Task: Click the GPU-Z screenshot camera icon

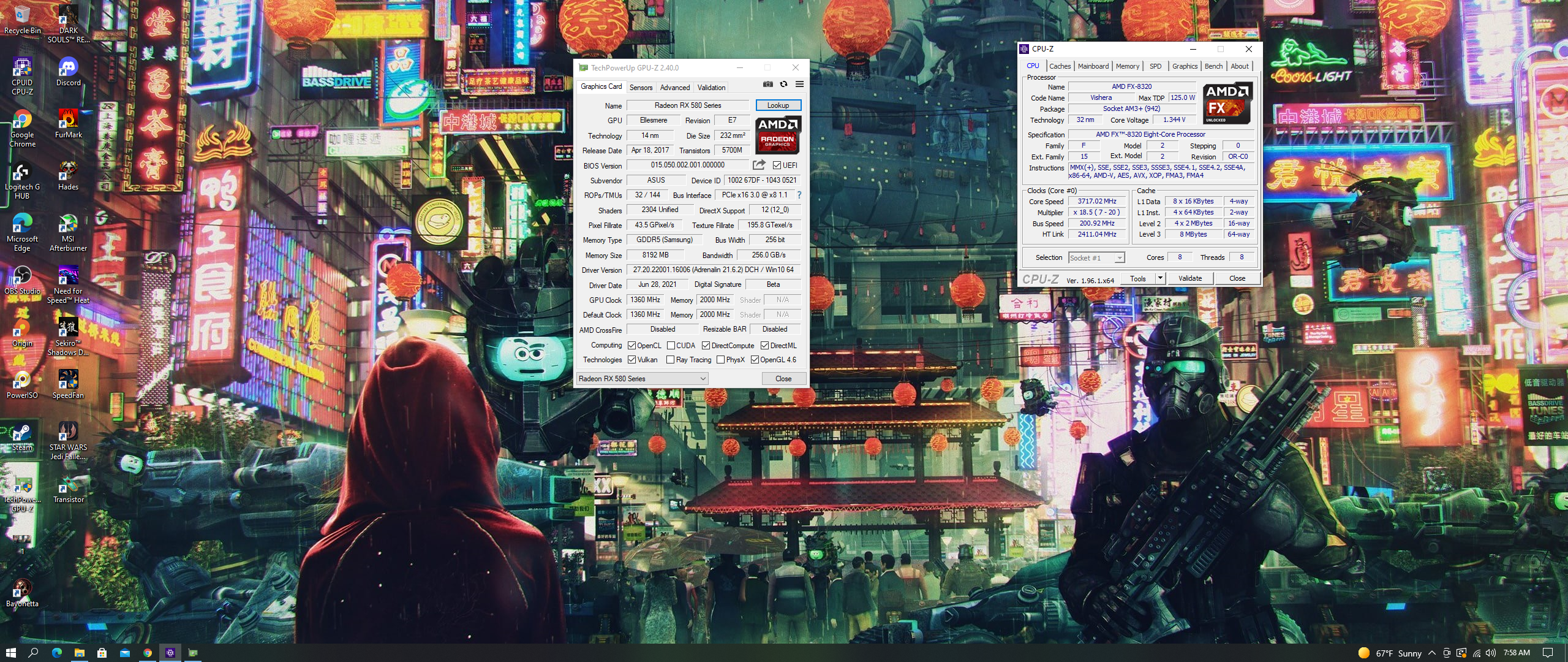Action: (x=767, y=85)
